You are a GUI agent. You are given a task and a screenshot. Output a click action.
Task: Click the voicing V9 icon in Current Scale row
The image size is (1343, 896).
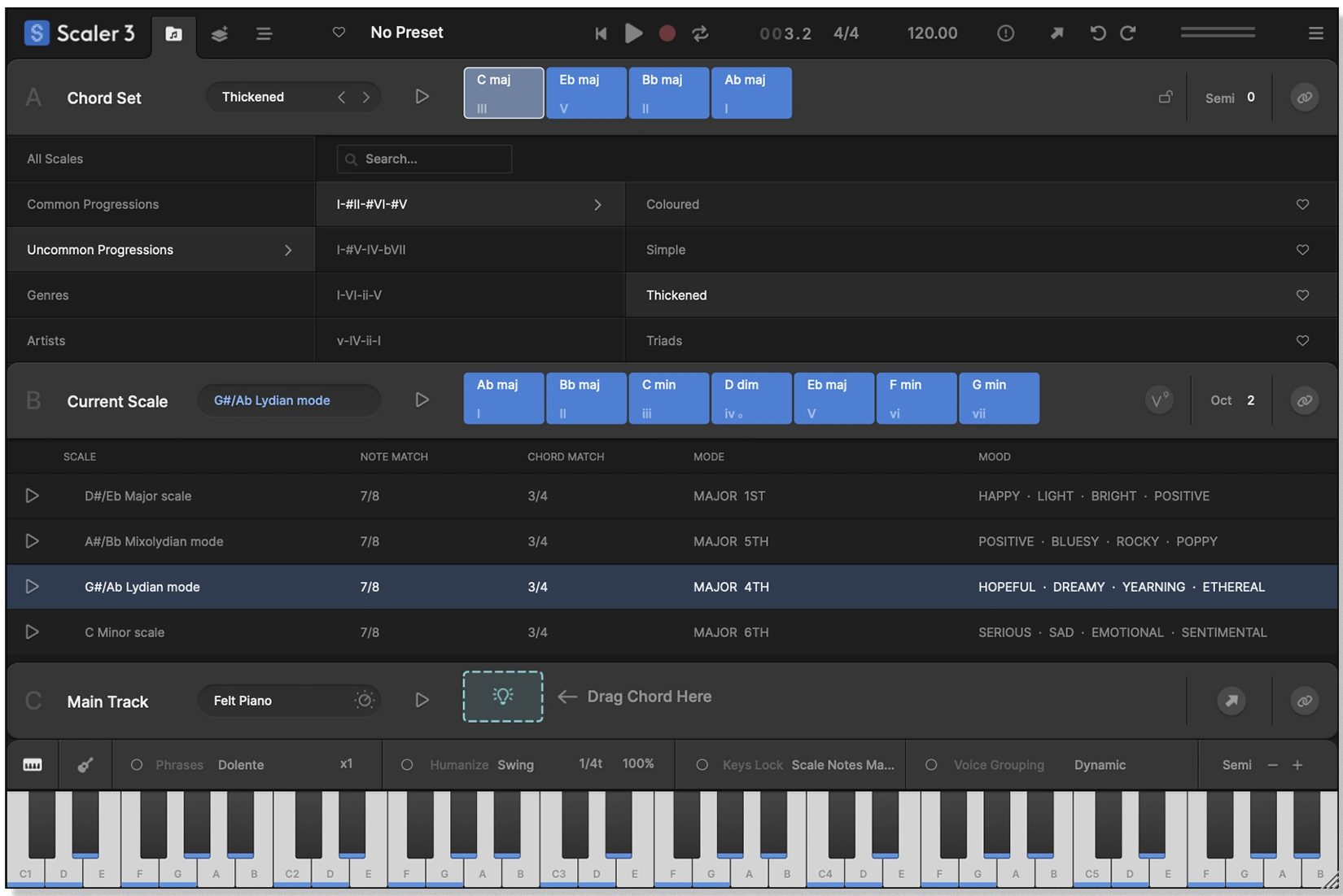[1158, 400]
